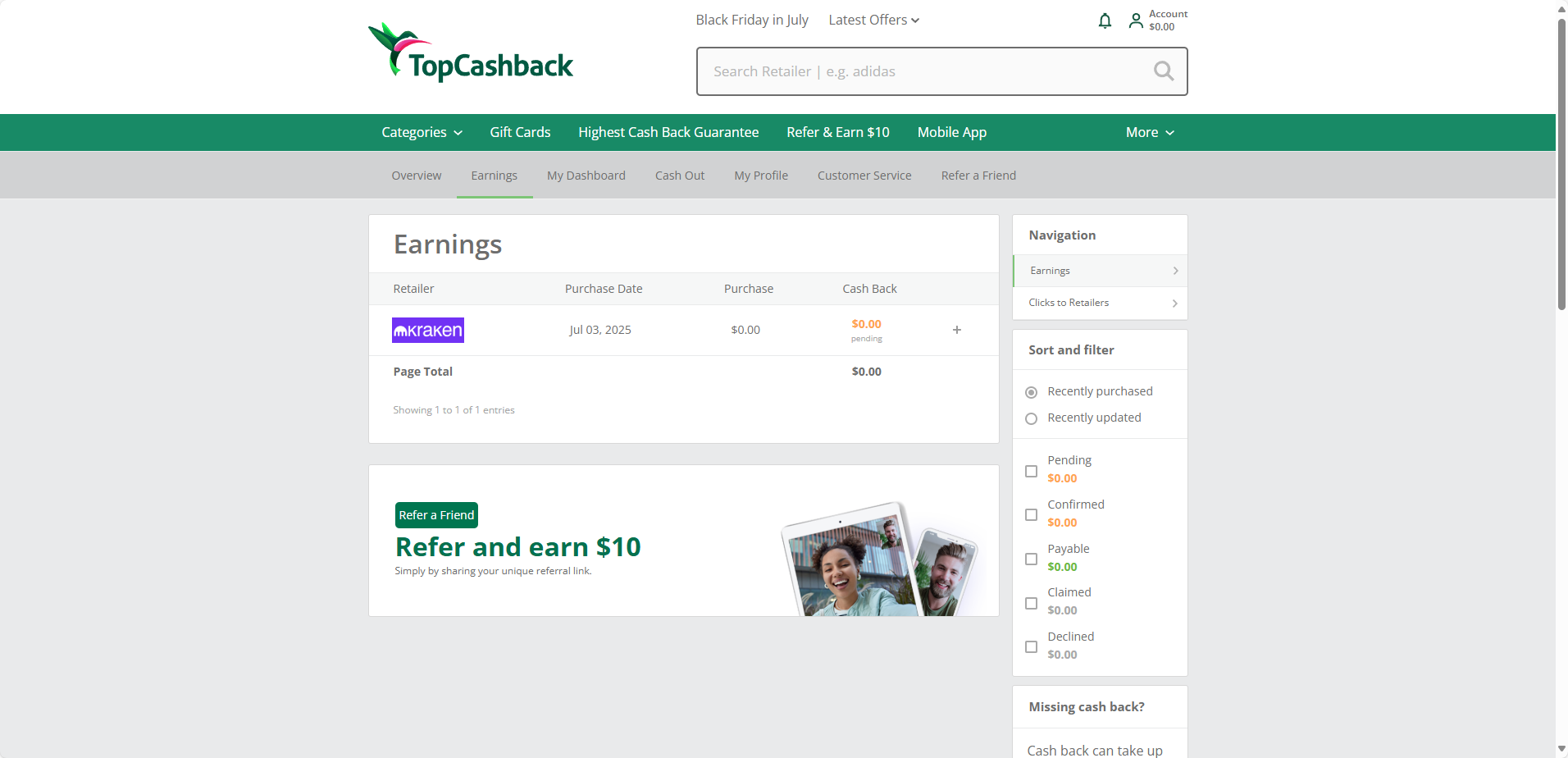Expand the Categories menu
The image size is (1568, 758).
pyautogui.click(x=422, y=132)
